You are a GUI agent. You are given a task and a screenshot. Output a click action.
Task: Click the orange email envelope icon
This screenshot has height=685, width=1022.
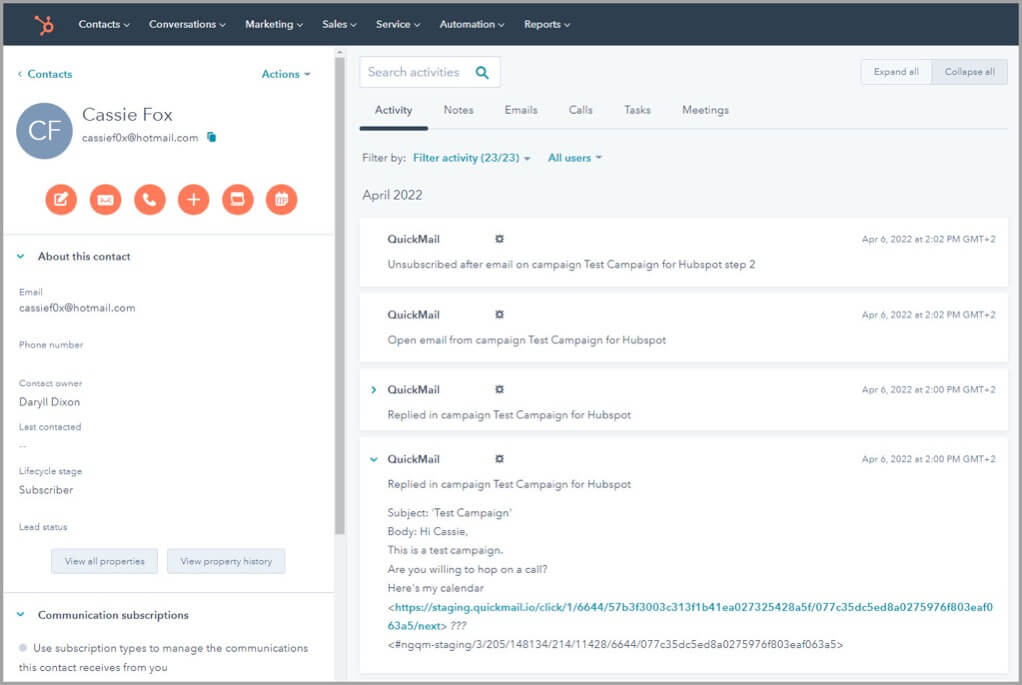pos(105,200)
